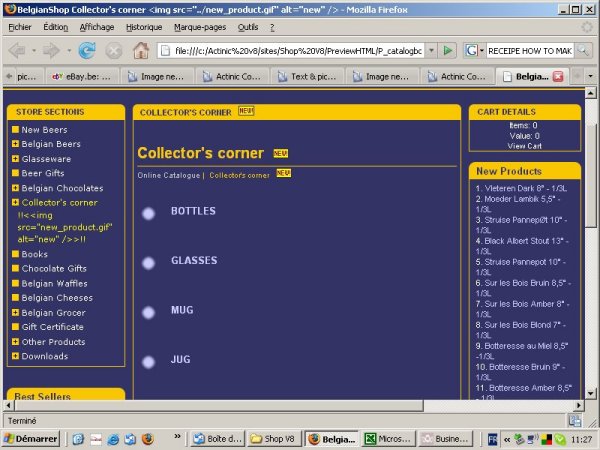Click the round bullet beside MUG
The width and height of the screenshot is (600, 450).
(148, 312)
